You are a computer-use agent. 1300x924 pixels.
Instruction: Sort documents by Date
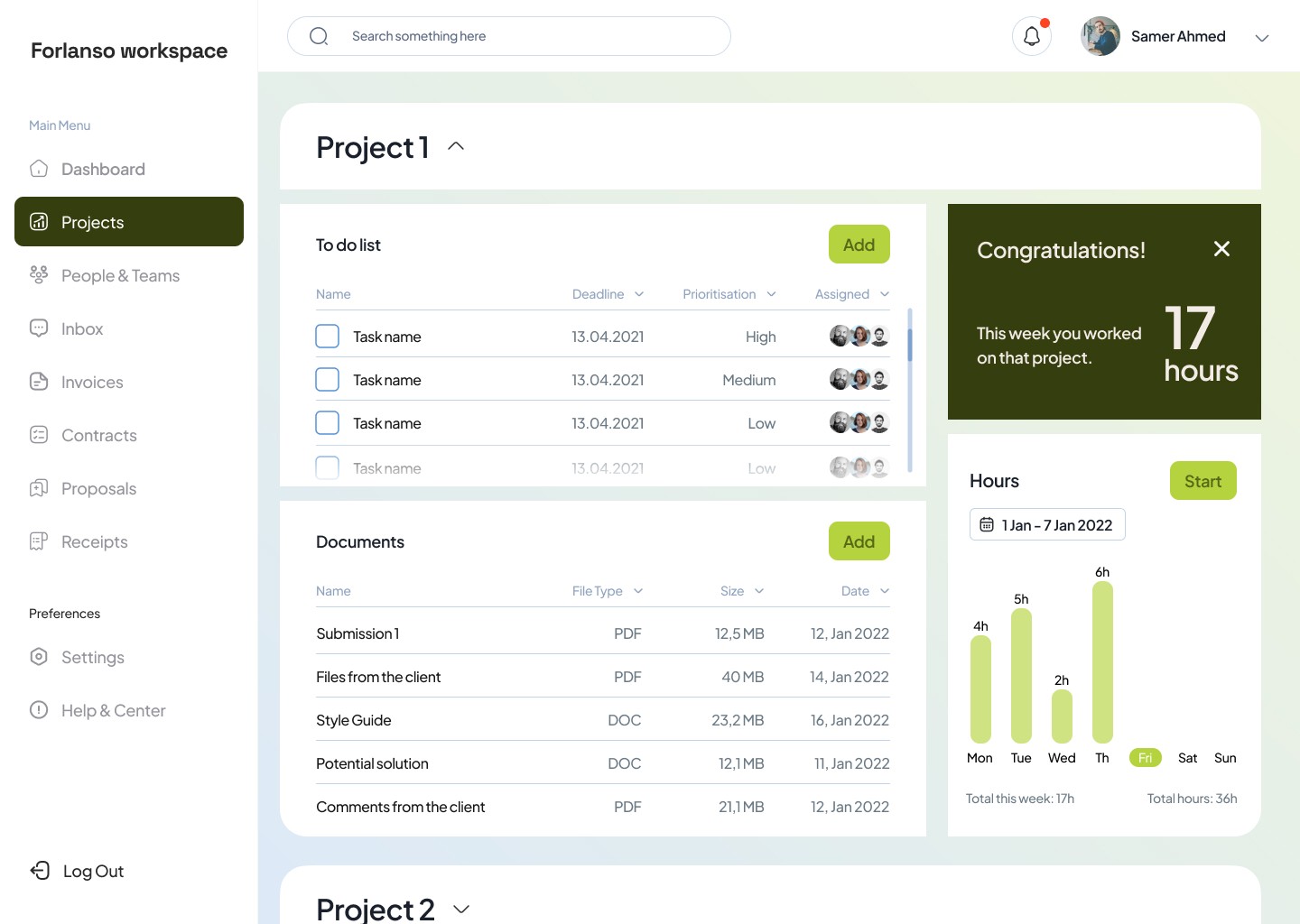tap(865, 591)
